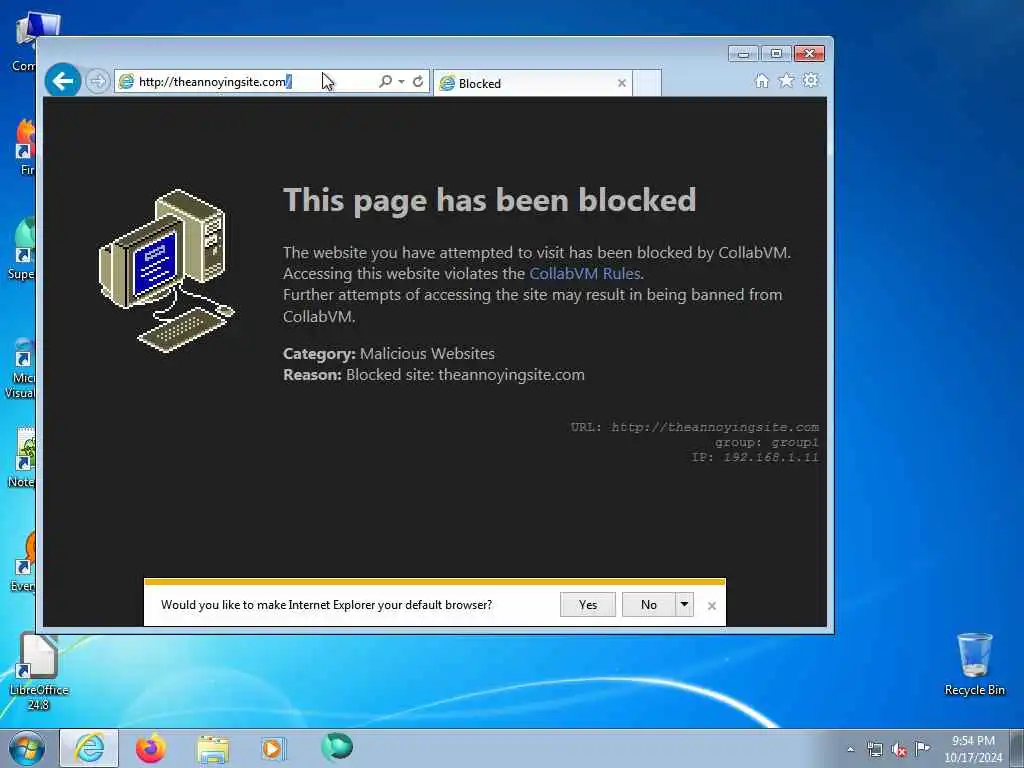Launch Firefox from the taskbar

(151, 748)
